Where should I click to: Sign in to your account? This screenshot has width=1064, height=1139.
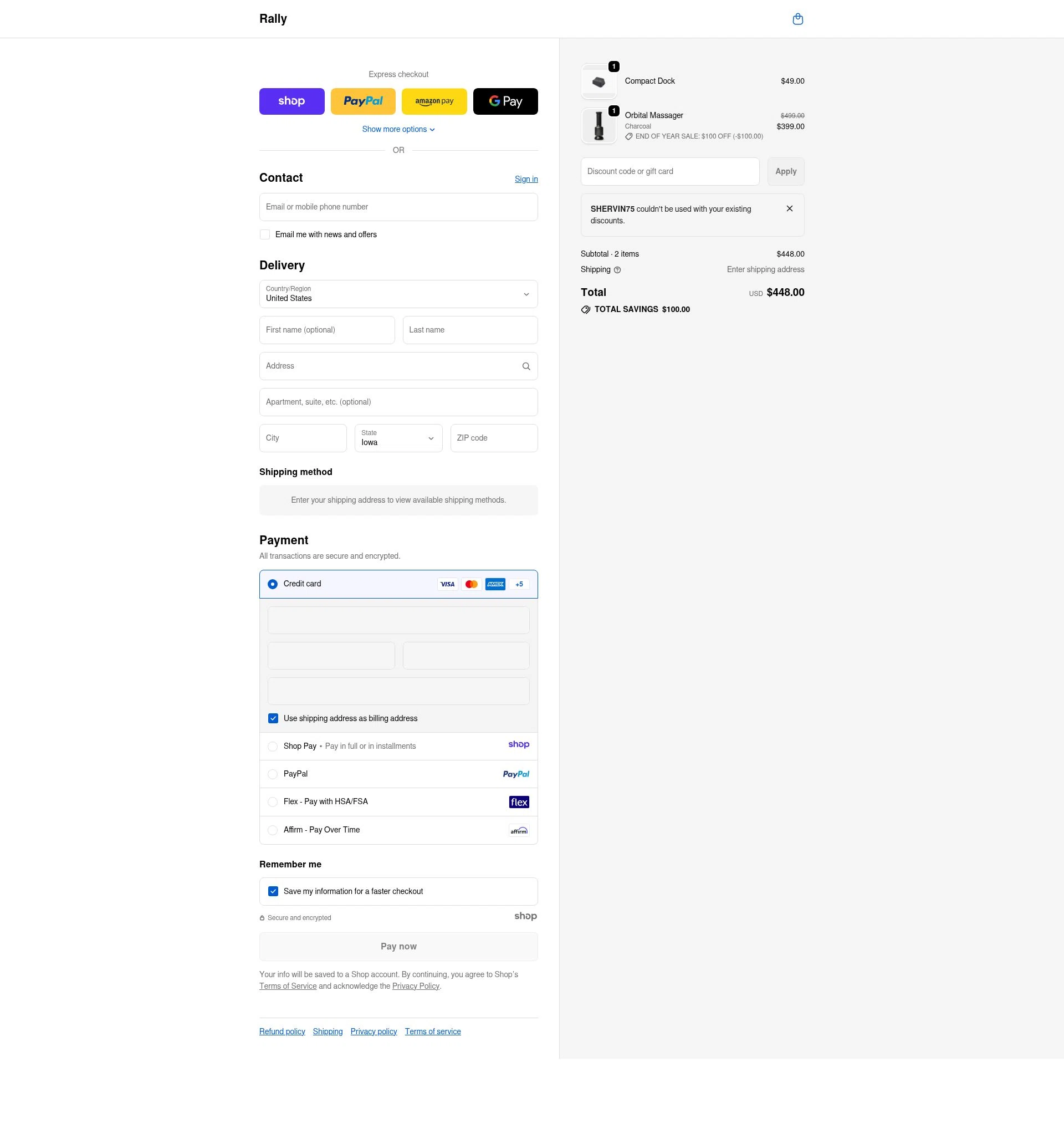[x=525, y=179]
